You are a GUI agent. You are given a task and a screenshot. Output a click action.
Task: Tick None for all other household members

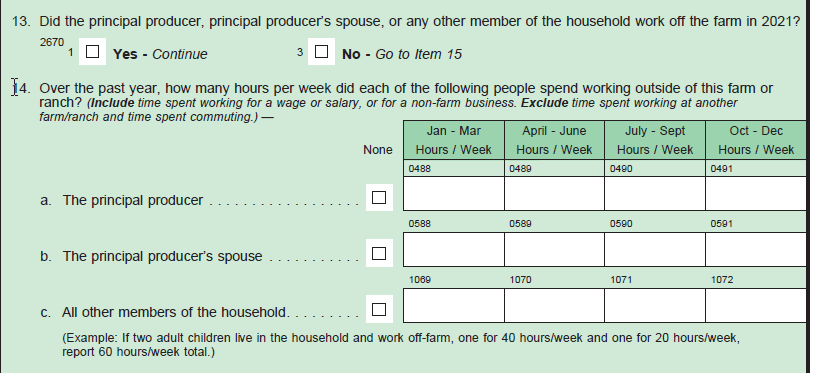click(x=379, y=309)
